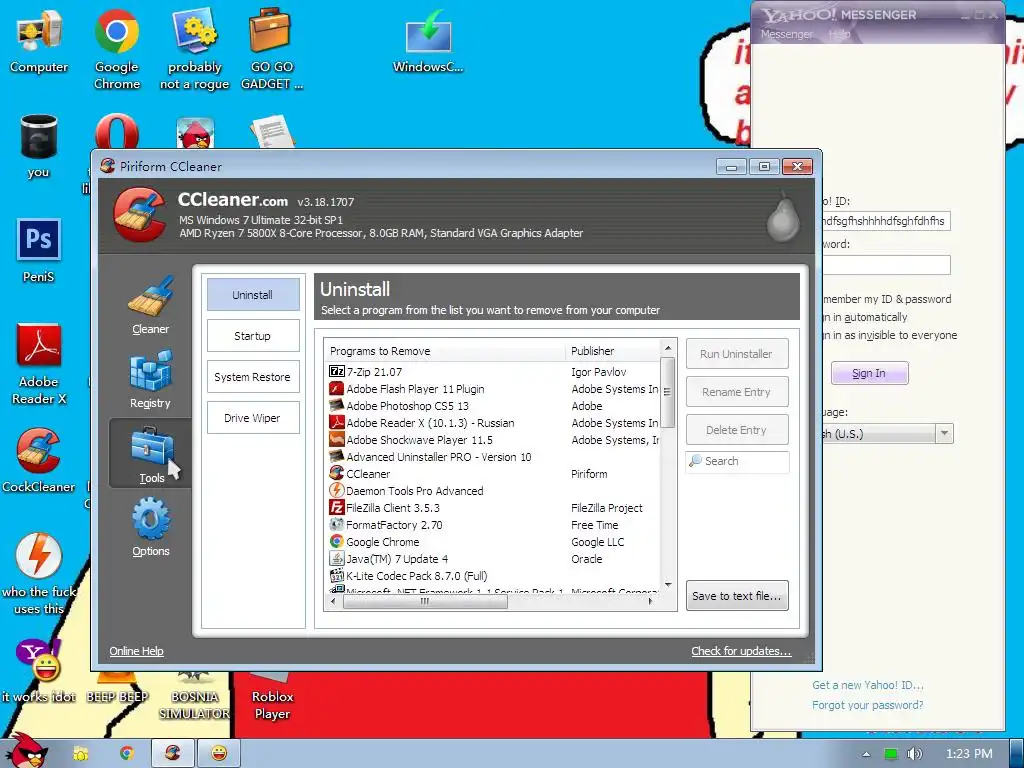Click the 'probably not a rogue' desktop icon
Screen dimensions: 1024x768
click(195, 50)
